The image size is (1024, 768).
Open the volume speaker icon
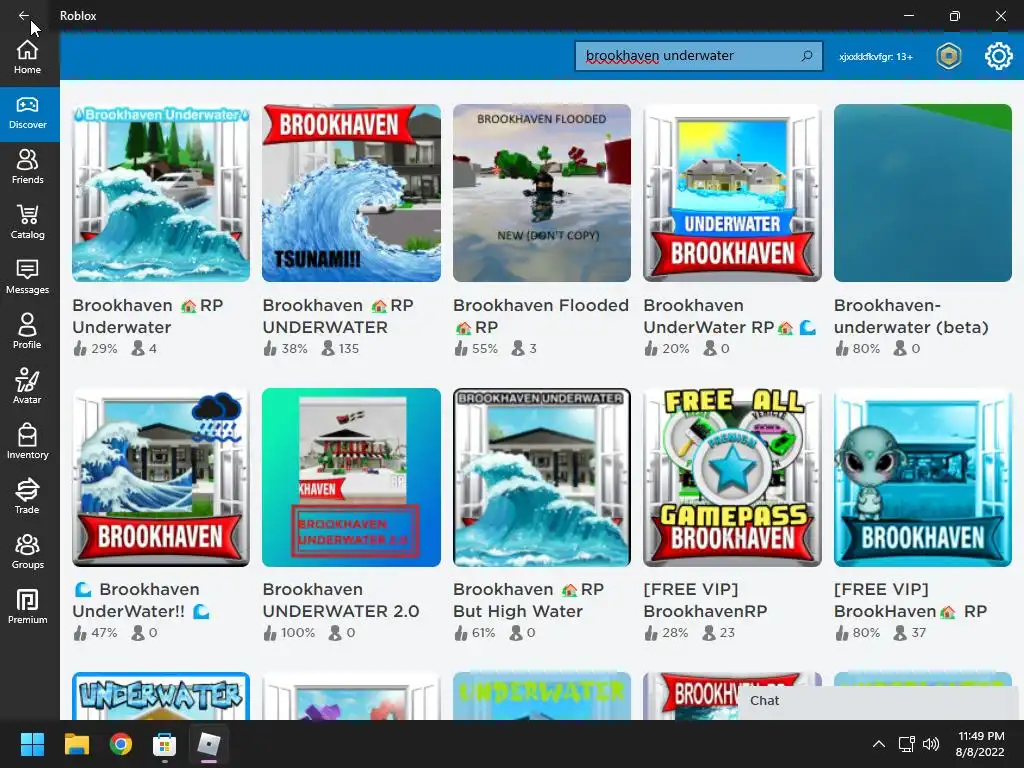point(931,744)
